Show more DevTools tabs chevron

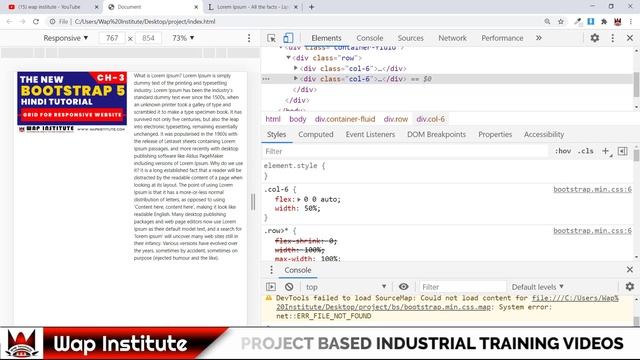click(539, 38)
